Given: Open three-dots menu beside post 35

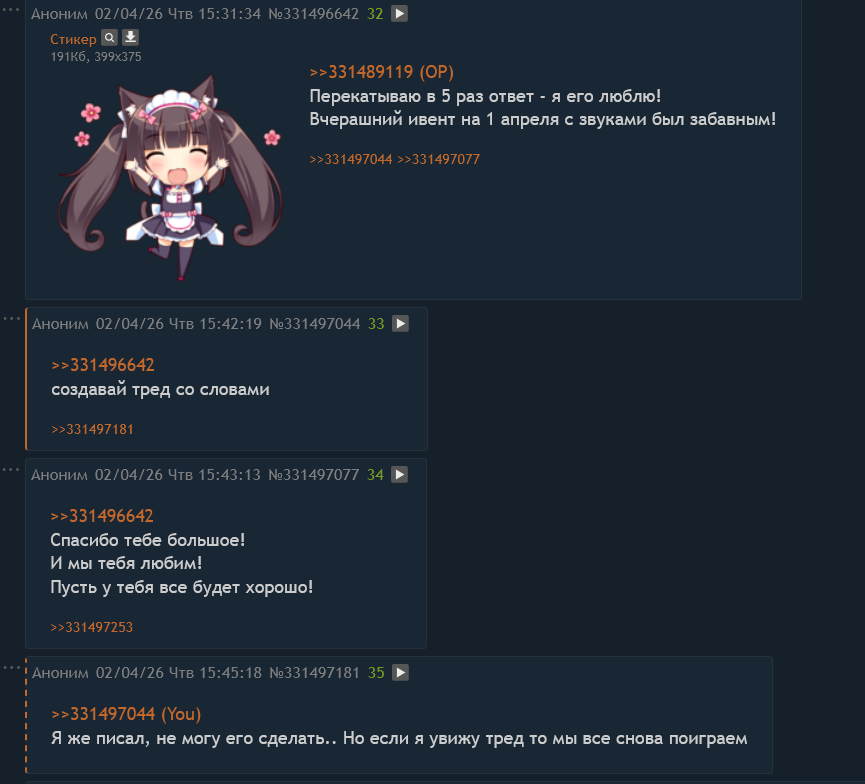Looking at the screenshot, I should click(x=11, y=668).
